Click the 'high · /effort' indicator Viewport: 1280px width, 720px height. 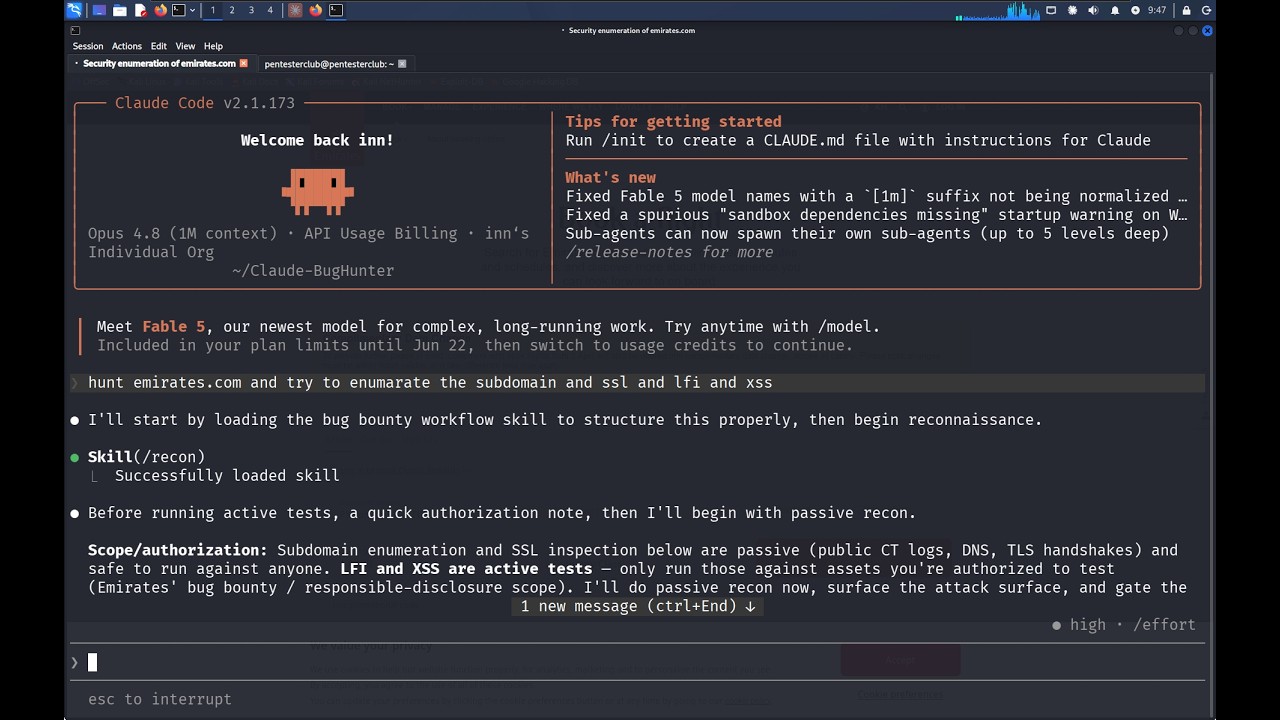click(1124, 625)
